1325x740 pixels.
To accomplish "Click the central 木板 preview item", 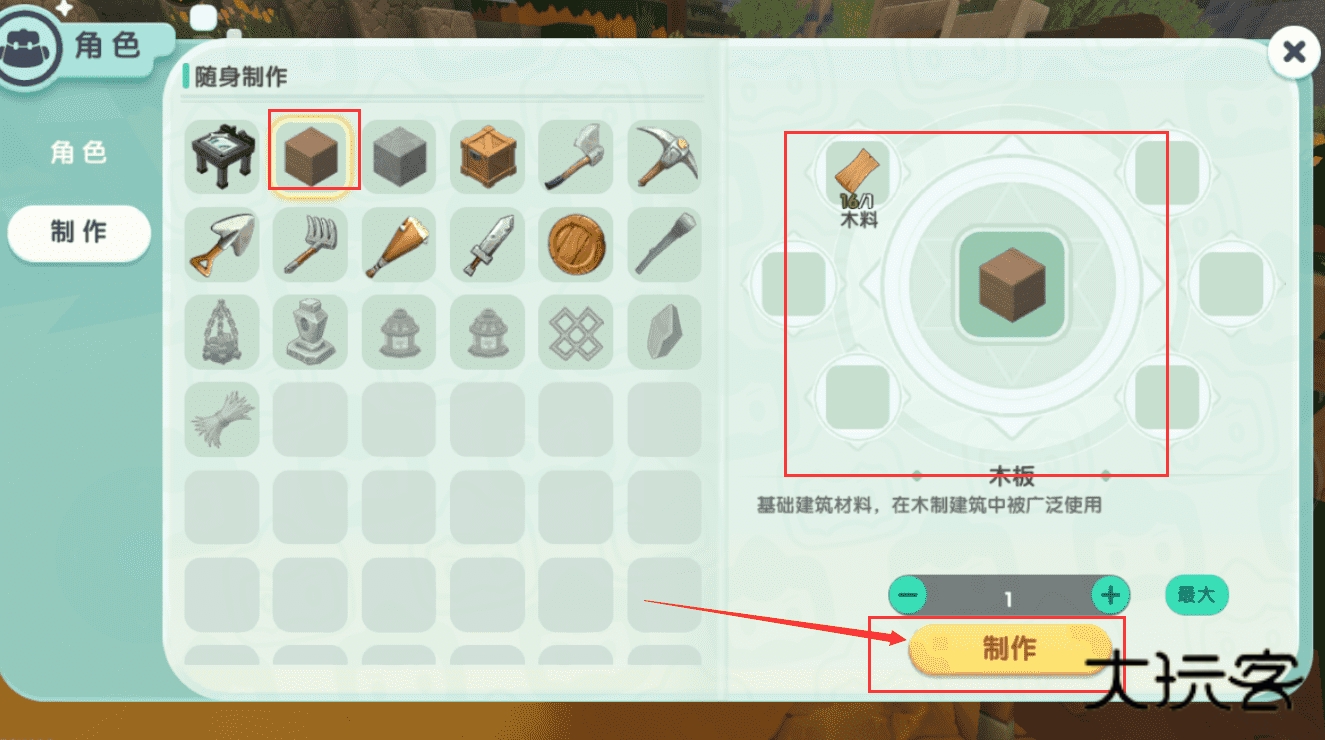I will tap(1011, 285).
